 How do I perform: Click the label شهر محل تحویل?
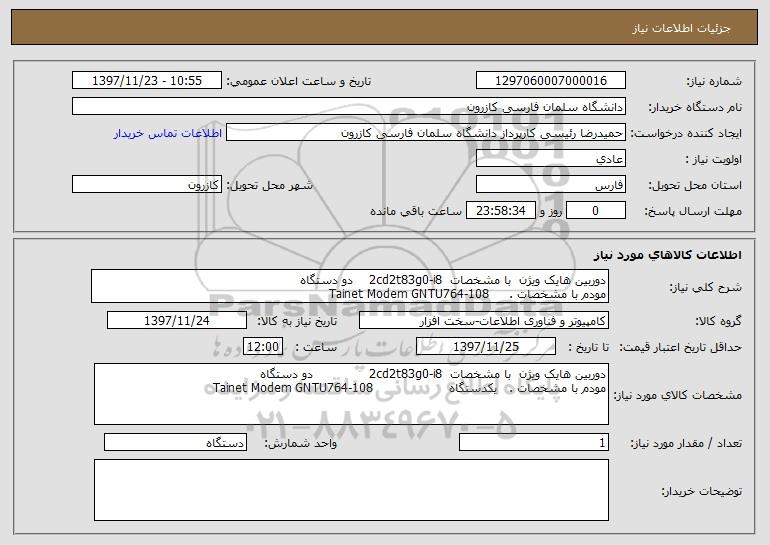tap(270, 185)
